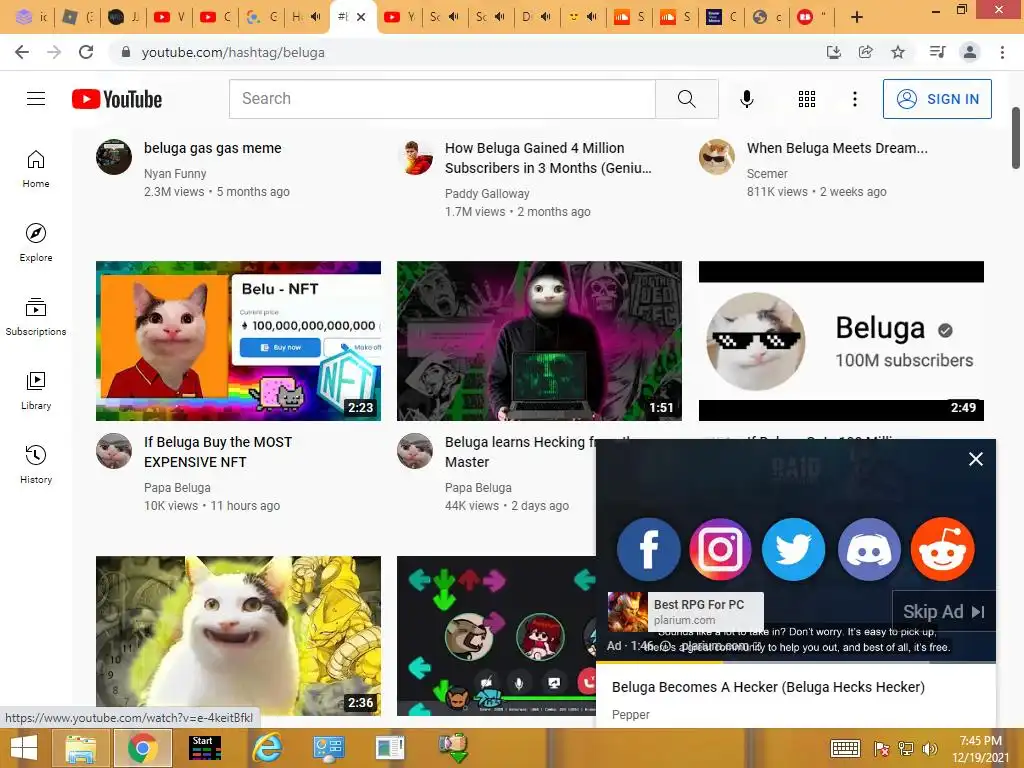Open File Explorer from taskbar
Viewport: 1024px width, 768px height.
pos(80,748)
